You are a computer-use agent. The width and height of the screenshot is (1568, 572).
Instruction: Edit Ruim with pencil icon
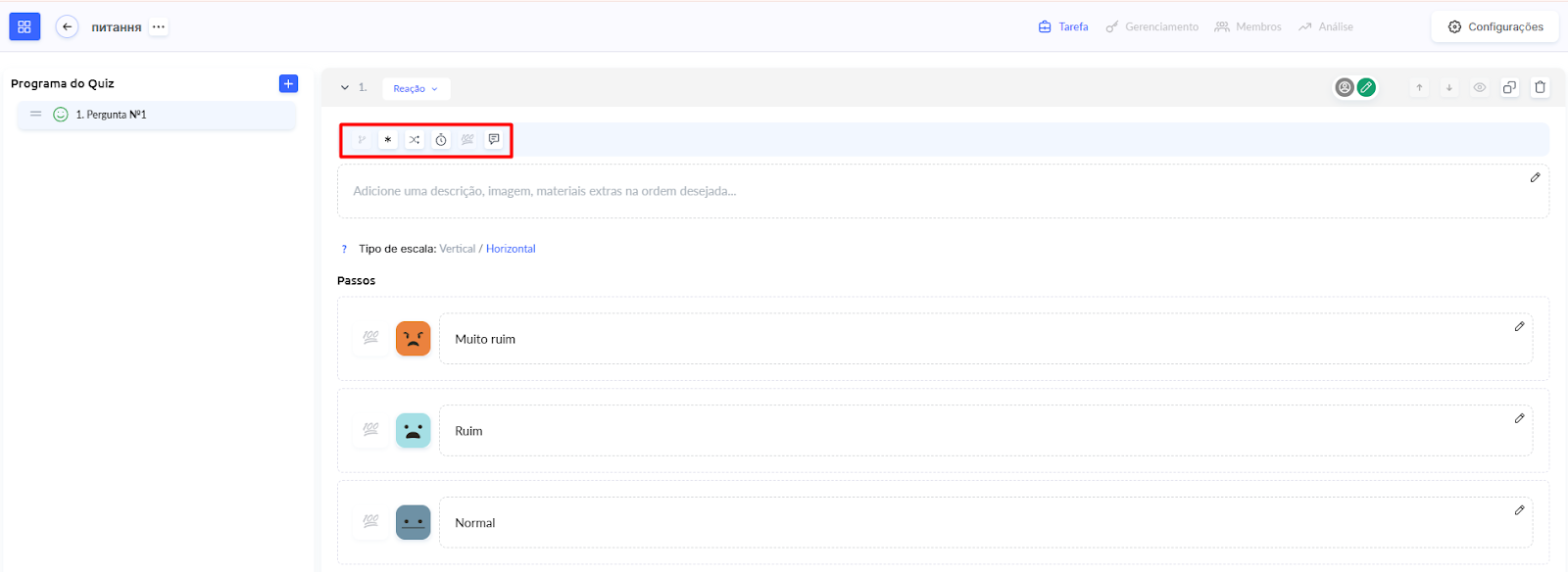(x=1519, y=418)
